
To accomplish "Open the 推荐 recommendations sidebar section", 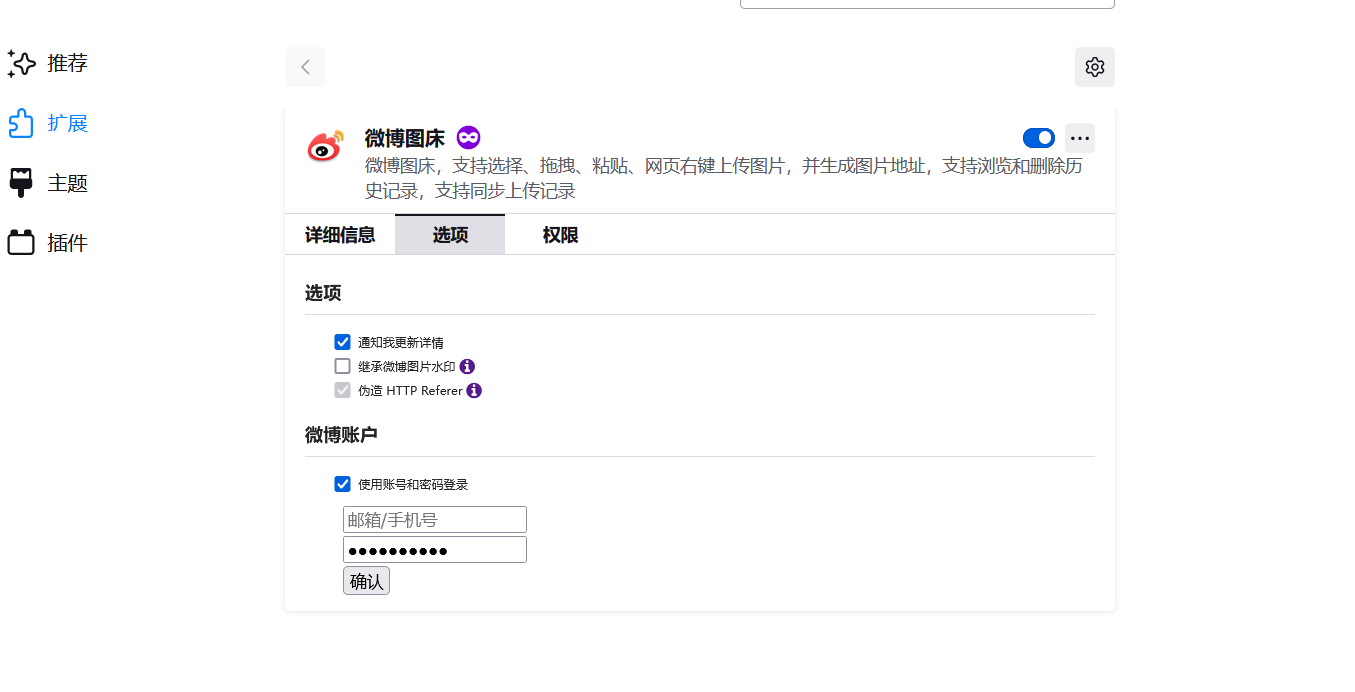I will [48, 64].
